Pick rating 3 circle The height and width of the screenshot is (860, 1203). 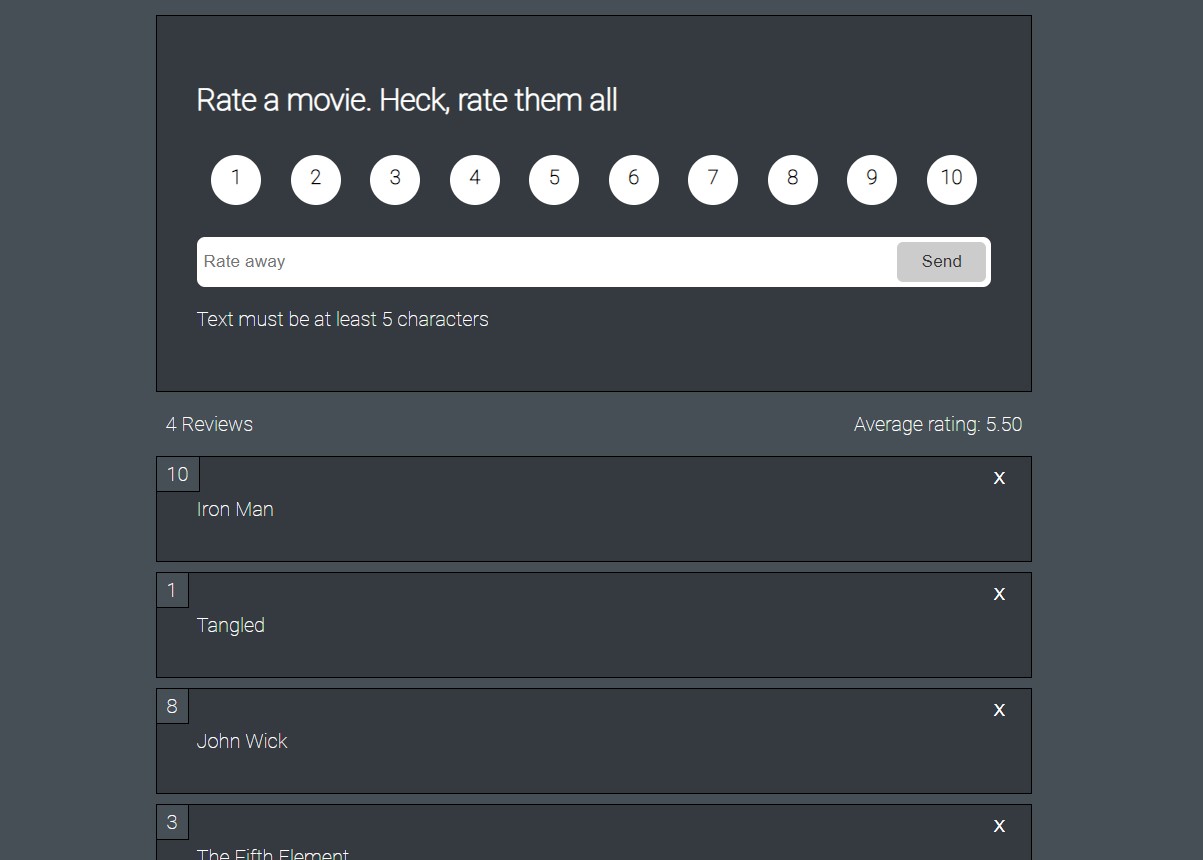tap(395, 180)
